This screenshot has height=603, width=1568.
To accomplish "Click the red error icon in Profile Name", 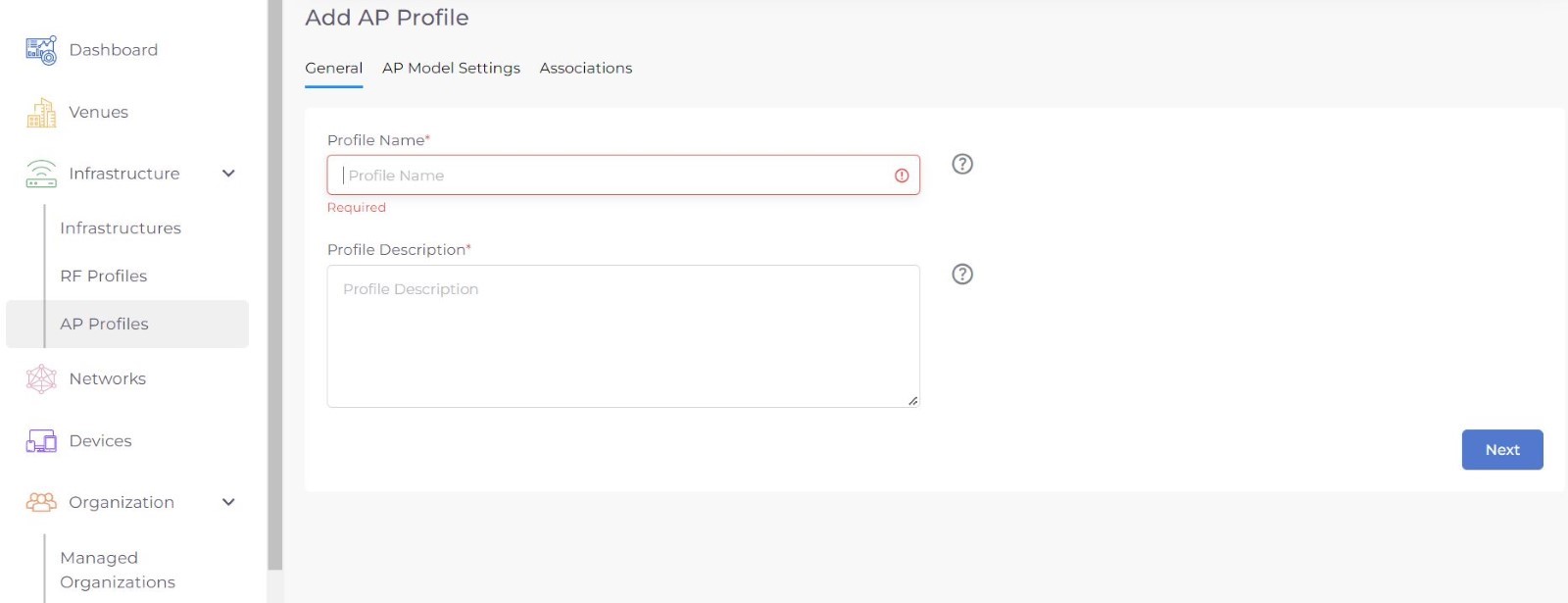I will pyautogui.click(x=902, y=176).
